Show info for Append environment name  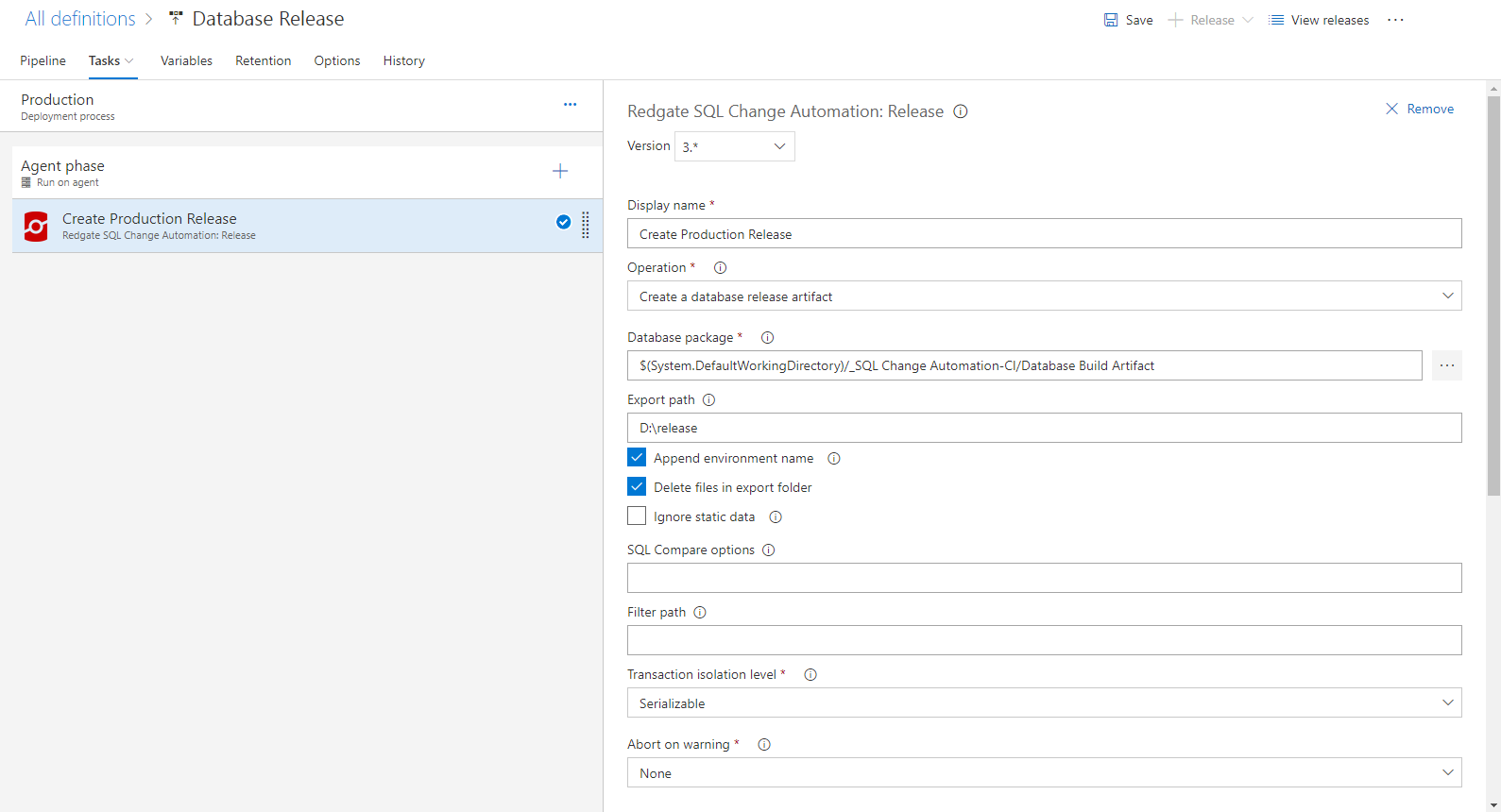coord(834,459)
